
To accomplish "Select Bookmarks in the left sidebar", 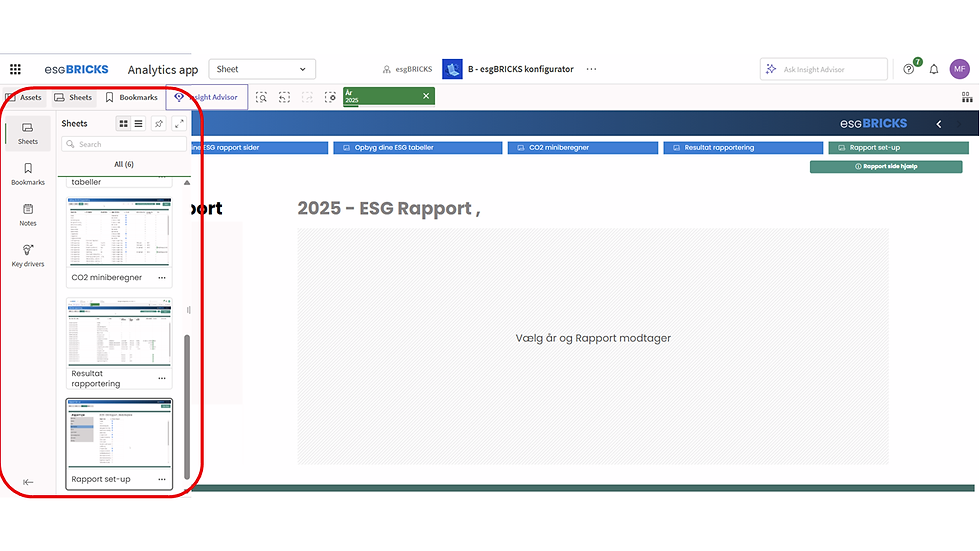I will click(x=28, y=174).
